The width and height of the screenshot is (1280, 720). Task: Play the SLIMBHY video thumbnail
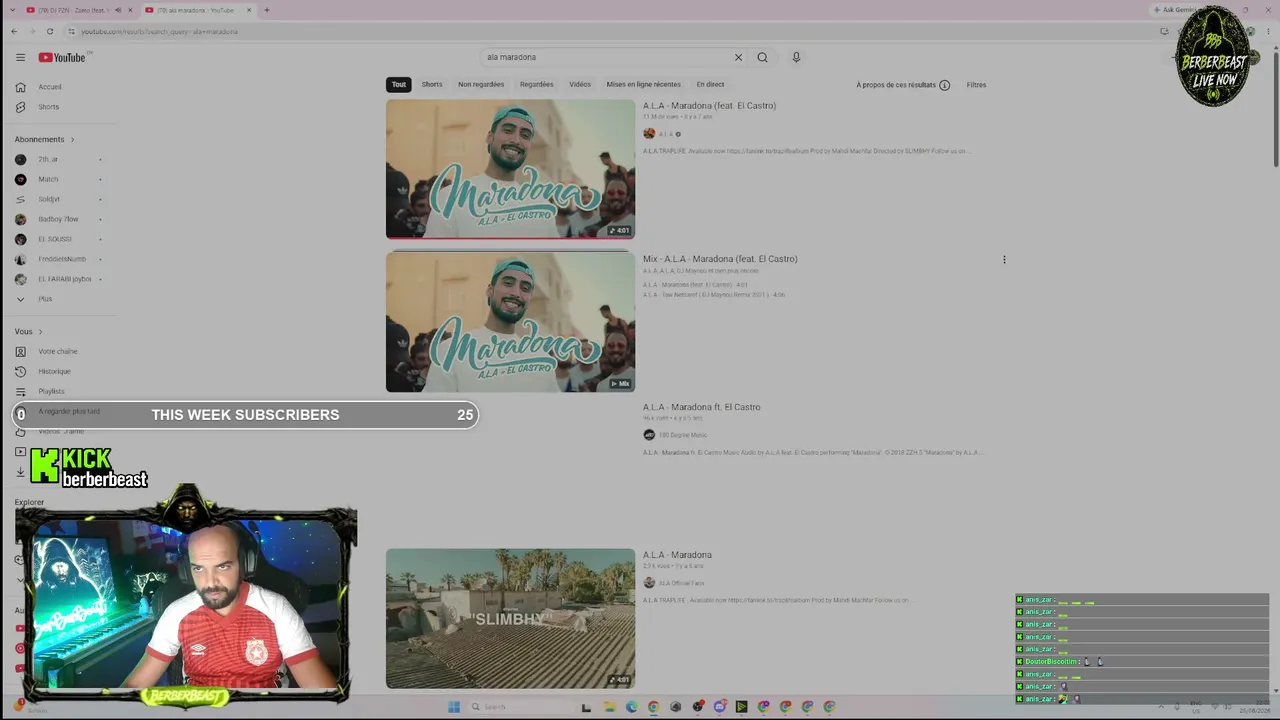coord(510,618)
